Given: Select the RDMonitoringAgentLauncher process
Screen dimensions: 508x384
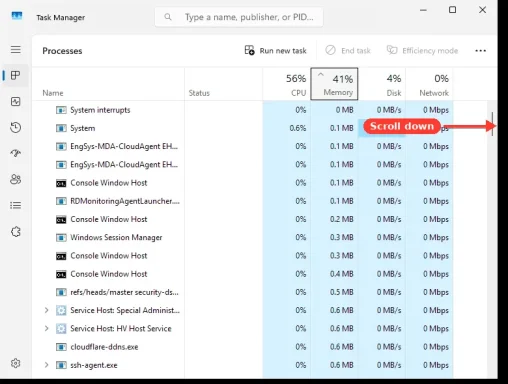Looking at the screenshot, I should [x=243, y=201].
